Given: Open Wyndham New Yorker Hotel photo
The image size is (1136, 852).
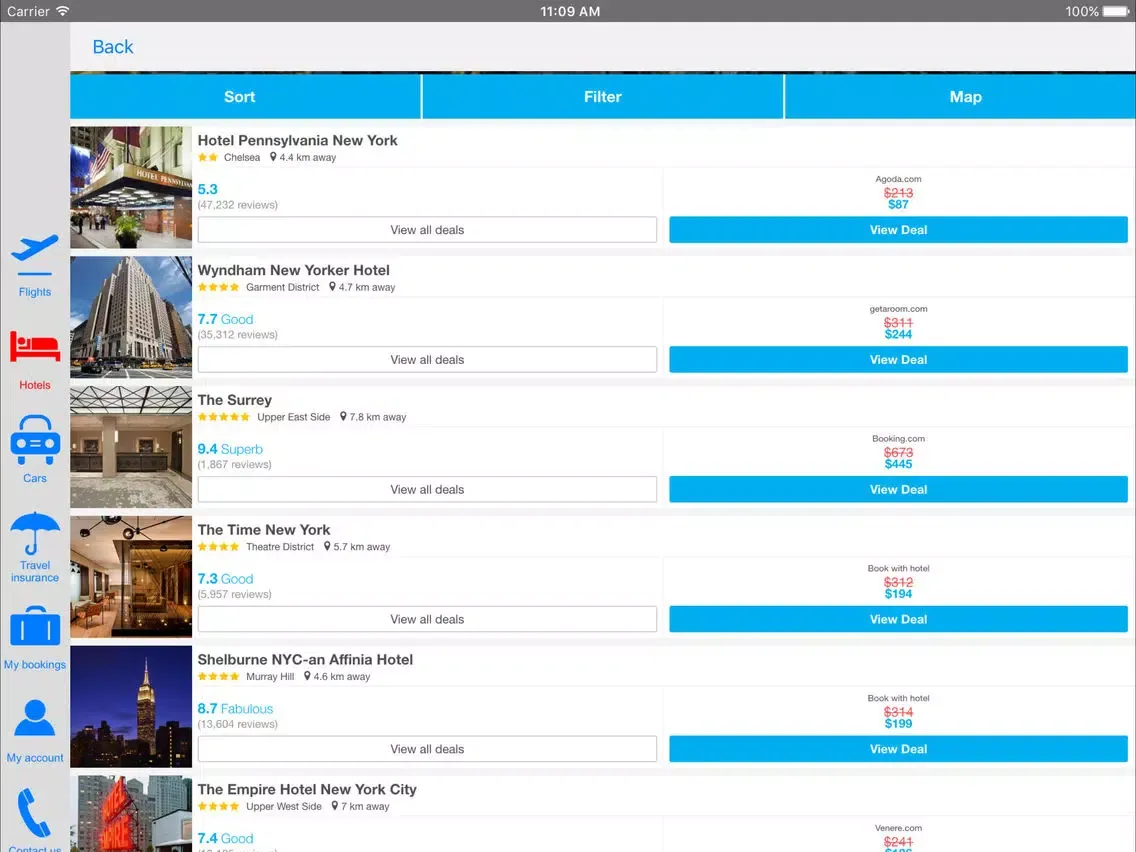Looking at the screenshot, I should 131,317.
